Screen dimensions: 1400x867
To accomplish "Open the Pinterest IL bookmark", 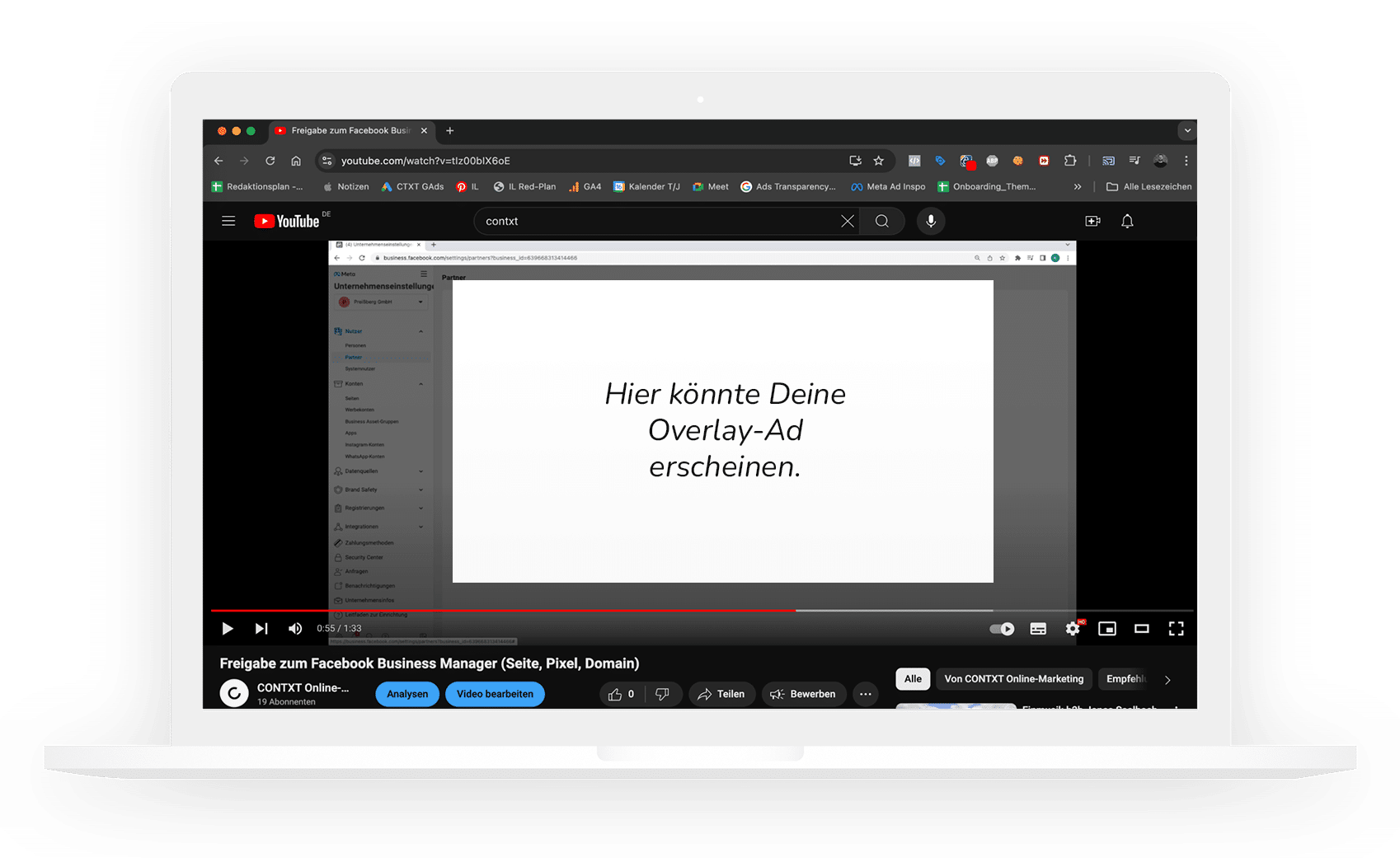I will [467, 186].
